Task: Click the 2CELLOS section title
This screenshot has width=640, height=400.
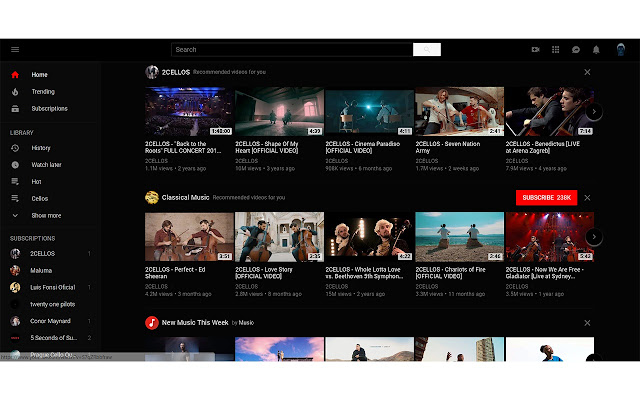Action: [x=176, y=72]
